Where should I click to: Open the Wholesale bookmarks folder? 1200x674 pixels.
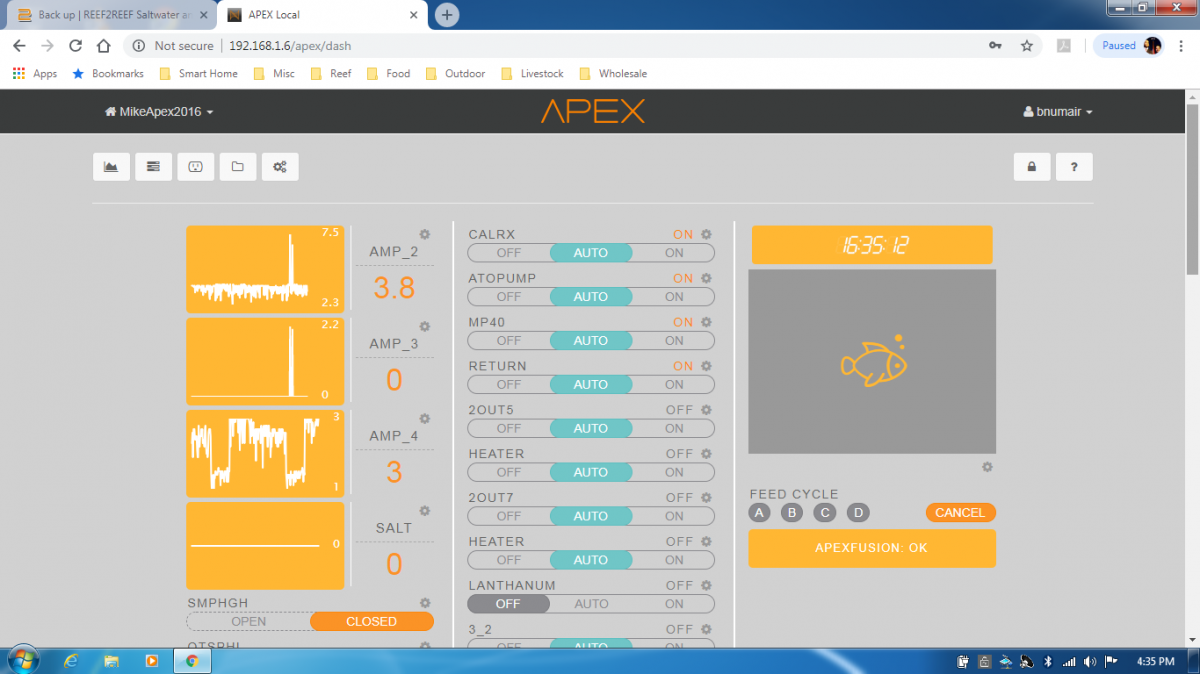point(613,73)
